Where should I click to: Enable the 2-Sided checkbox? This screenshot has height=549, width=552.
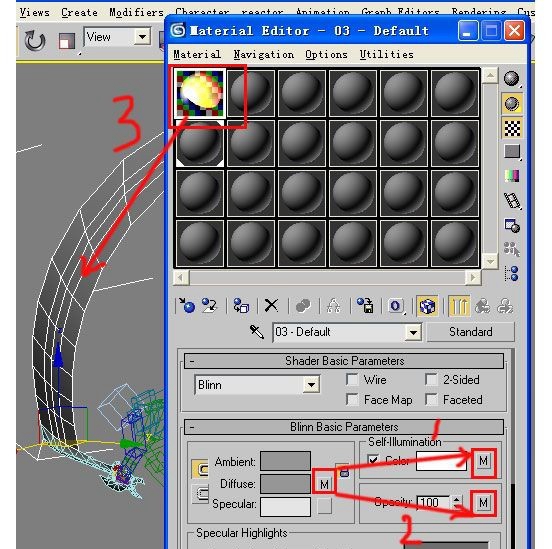431,380
